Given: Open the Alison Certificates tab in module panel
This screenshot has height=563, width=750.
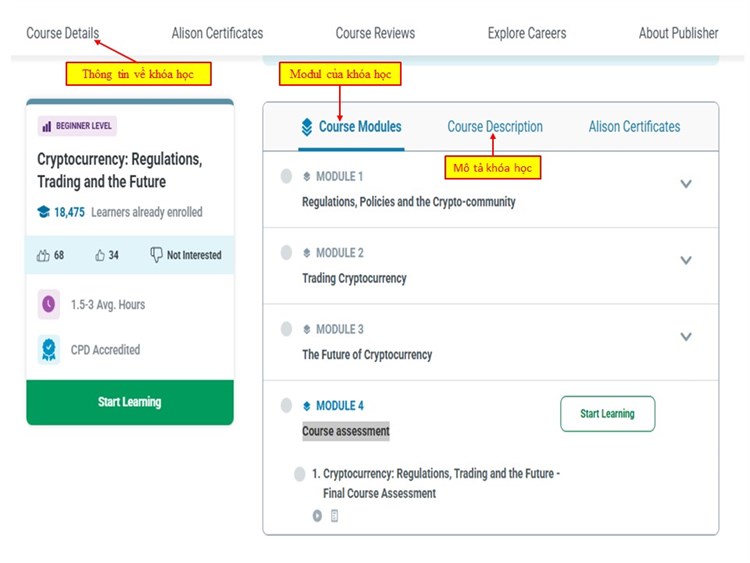Looking at the screenshot, I should click(634, 127).
